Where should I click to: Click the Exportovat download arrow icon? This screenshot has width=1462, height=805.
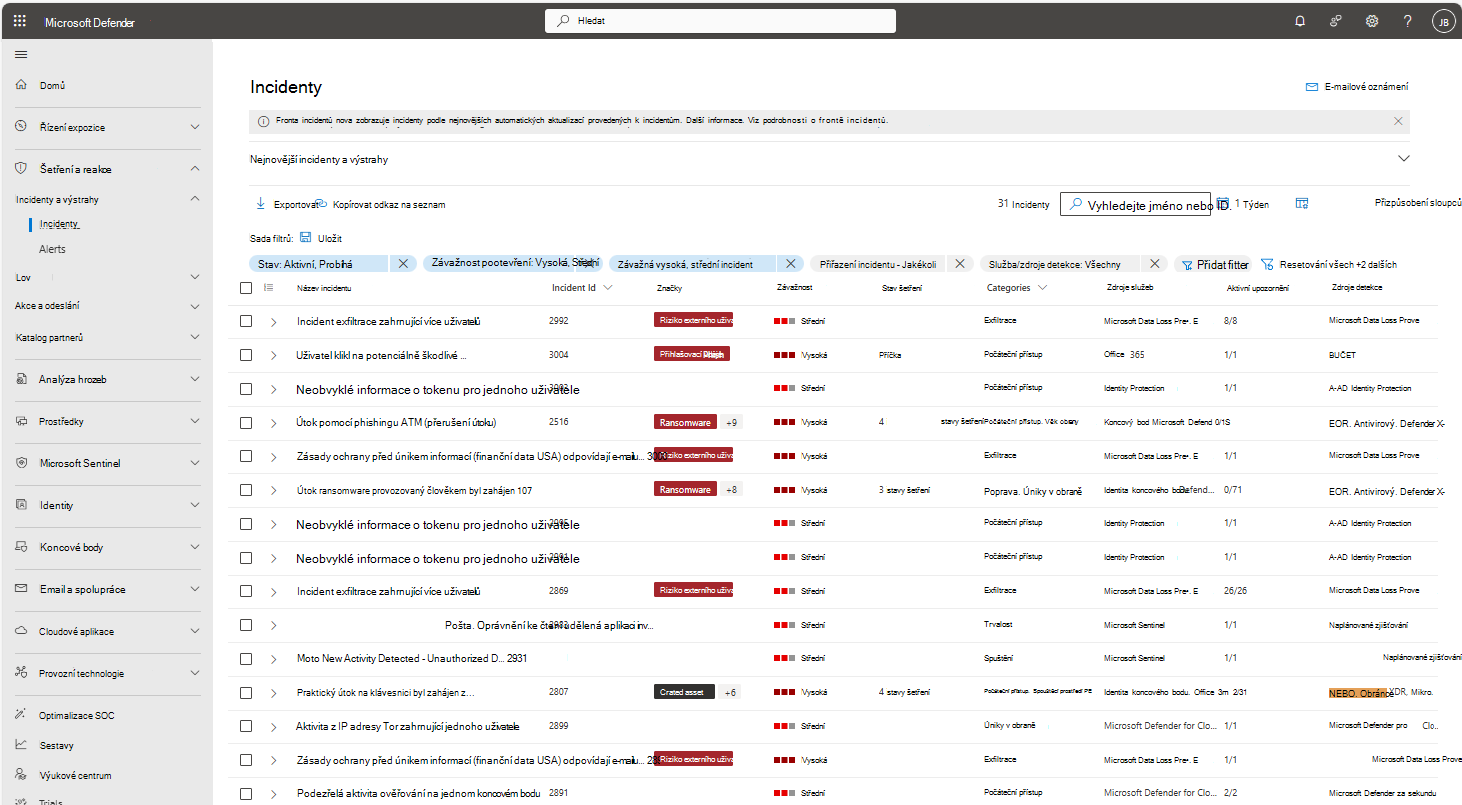click(261, 203)
